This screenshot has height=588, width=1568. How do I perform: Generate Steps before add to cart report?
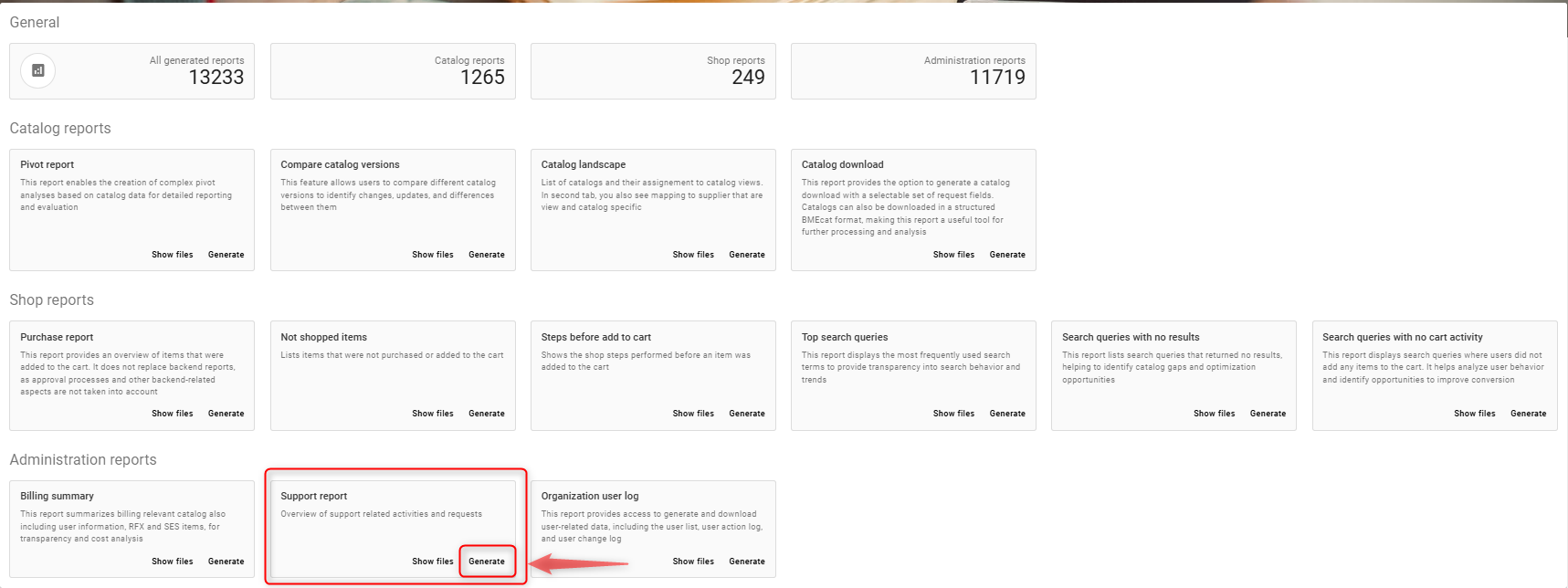pyautogui.click(x=746, y=414)
